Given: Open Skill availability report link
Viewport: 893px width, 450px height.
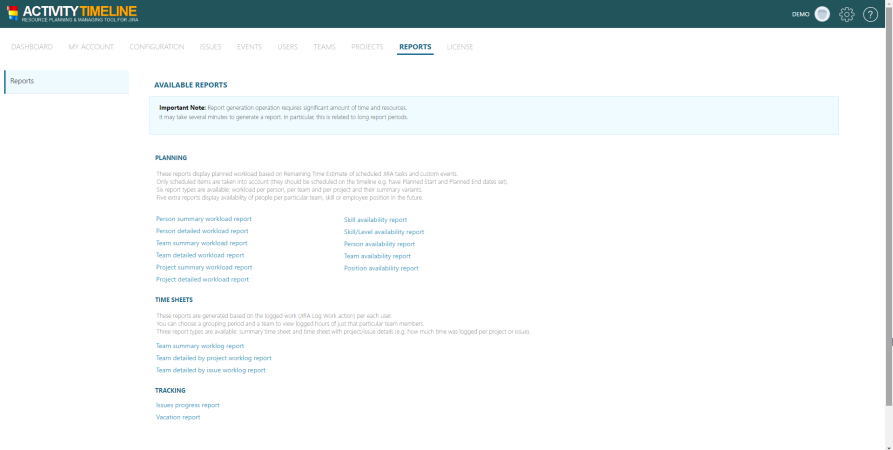Looking at the screenshot, I should coord(375,220).
